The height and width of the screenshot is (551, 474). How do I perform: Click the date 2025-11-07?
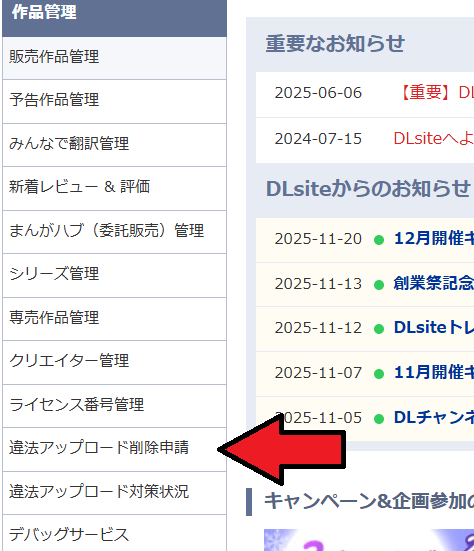pos(318,373)
